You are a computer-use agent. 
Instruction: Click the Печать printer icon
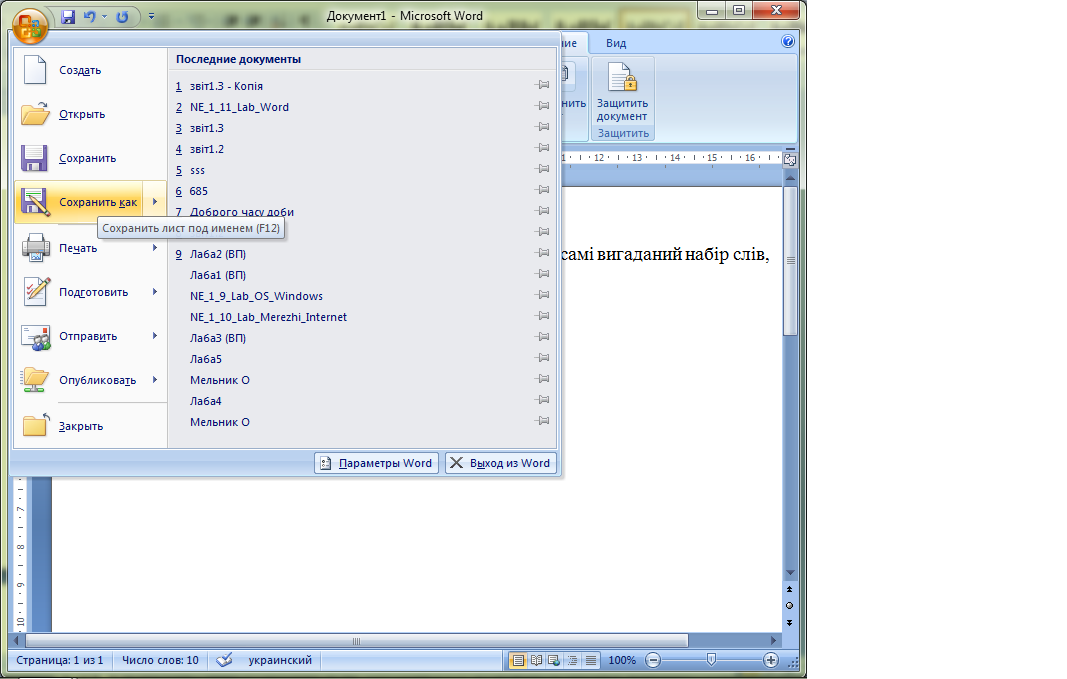[x=35, y=248]
